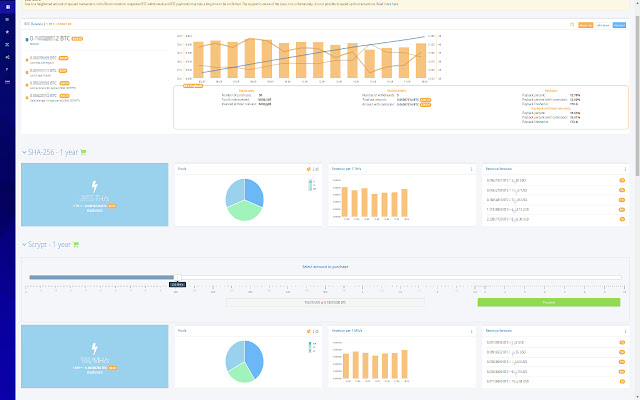Click the blue button in balance header
Image resolution: width=640 pixels, height=400 pixels.
619,25
